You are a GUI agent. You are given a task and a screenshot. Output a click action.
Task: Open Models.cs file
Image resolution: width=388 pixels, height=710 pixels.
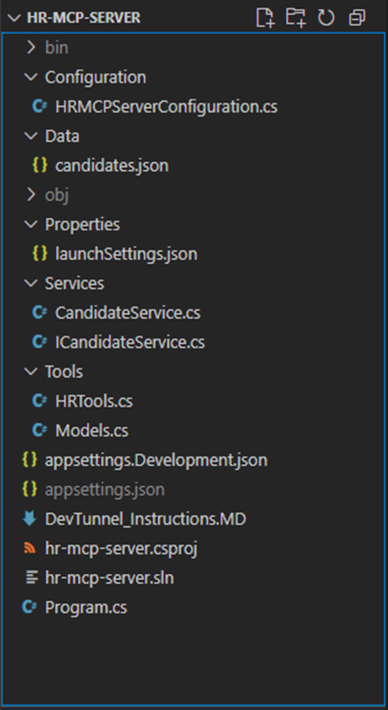click(91, 431)
